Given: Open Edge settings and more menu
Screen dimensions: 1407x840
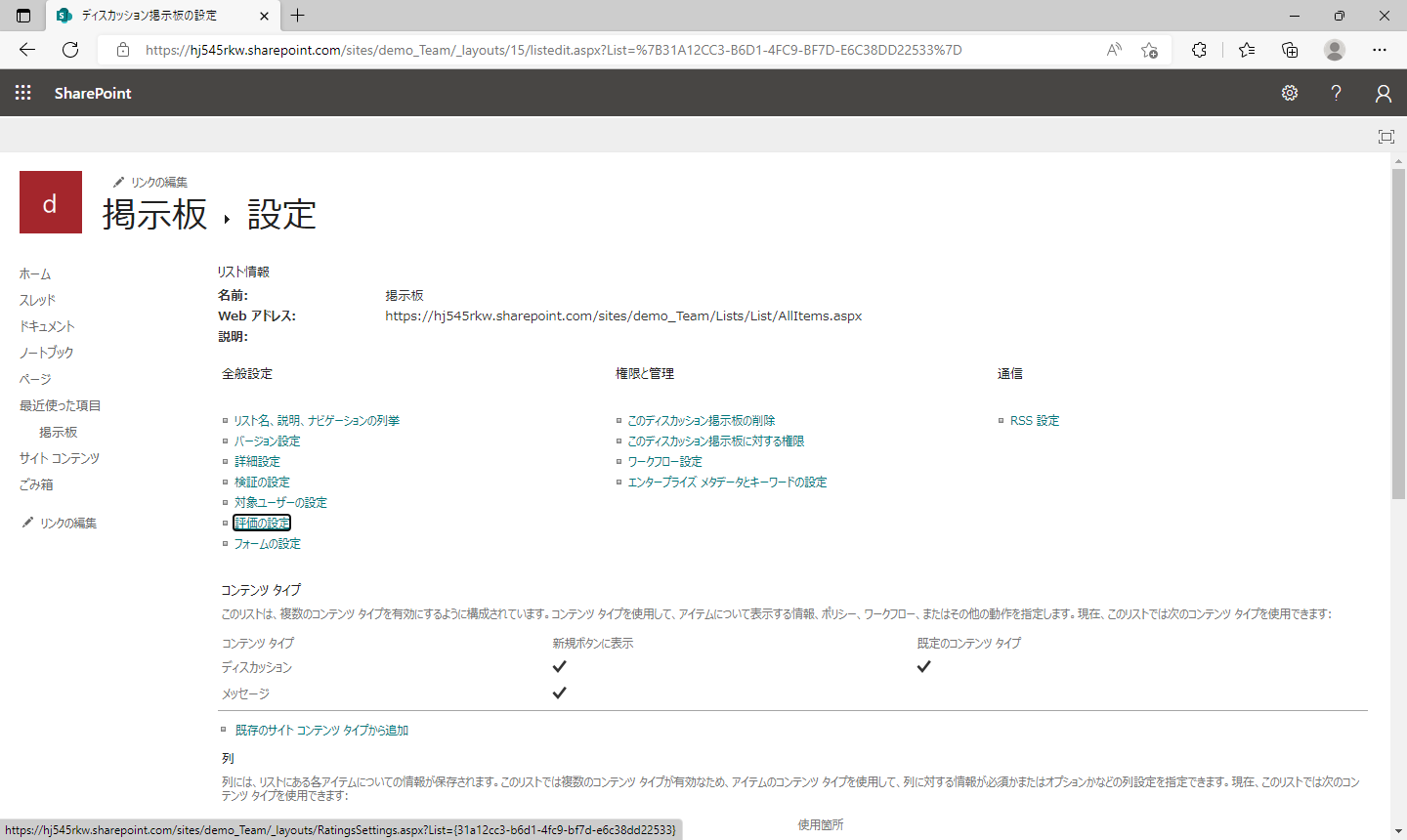Looking at the screenshot, I should click(1380, 50).
